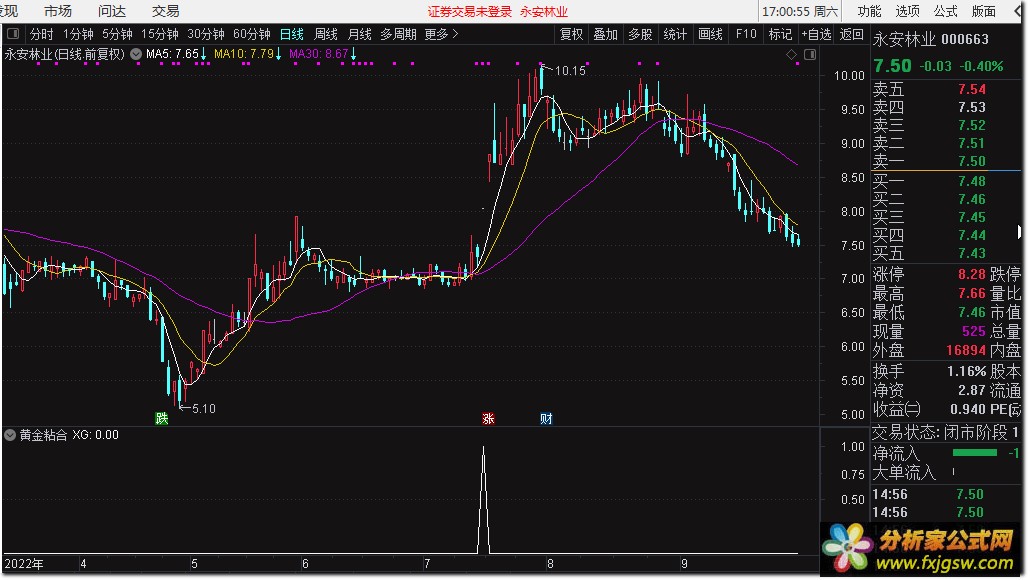Add stock with +自选 button
This screenshot has height=580, width=1030.
817,34
